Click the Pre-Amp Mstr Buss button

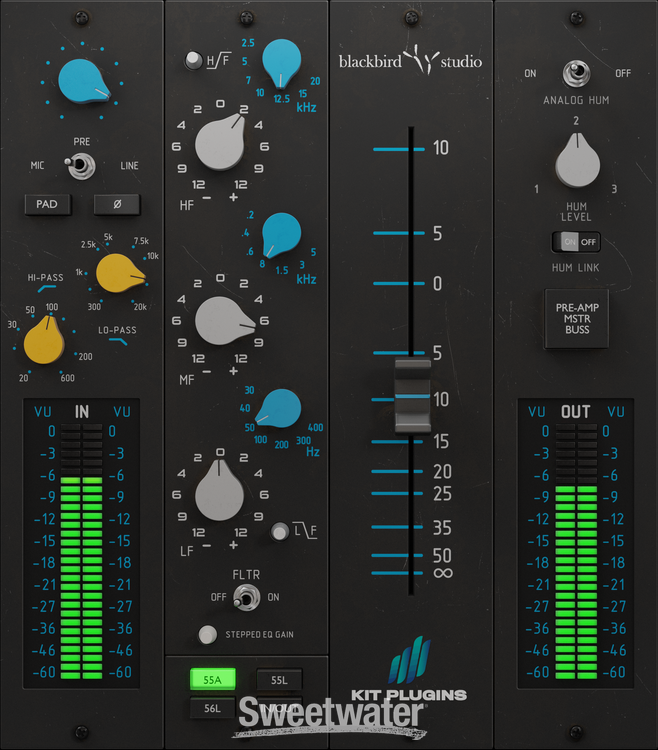click(x=575, y=318)
